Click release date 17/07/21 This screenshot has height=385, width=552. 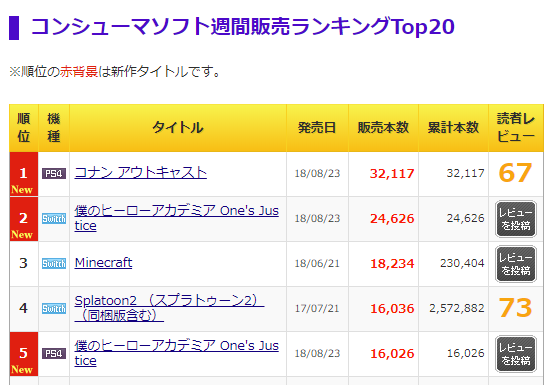click(x=317, y=309)
